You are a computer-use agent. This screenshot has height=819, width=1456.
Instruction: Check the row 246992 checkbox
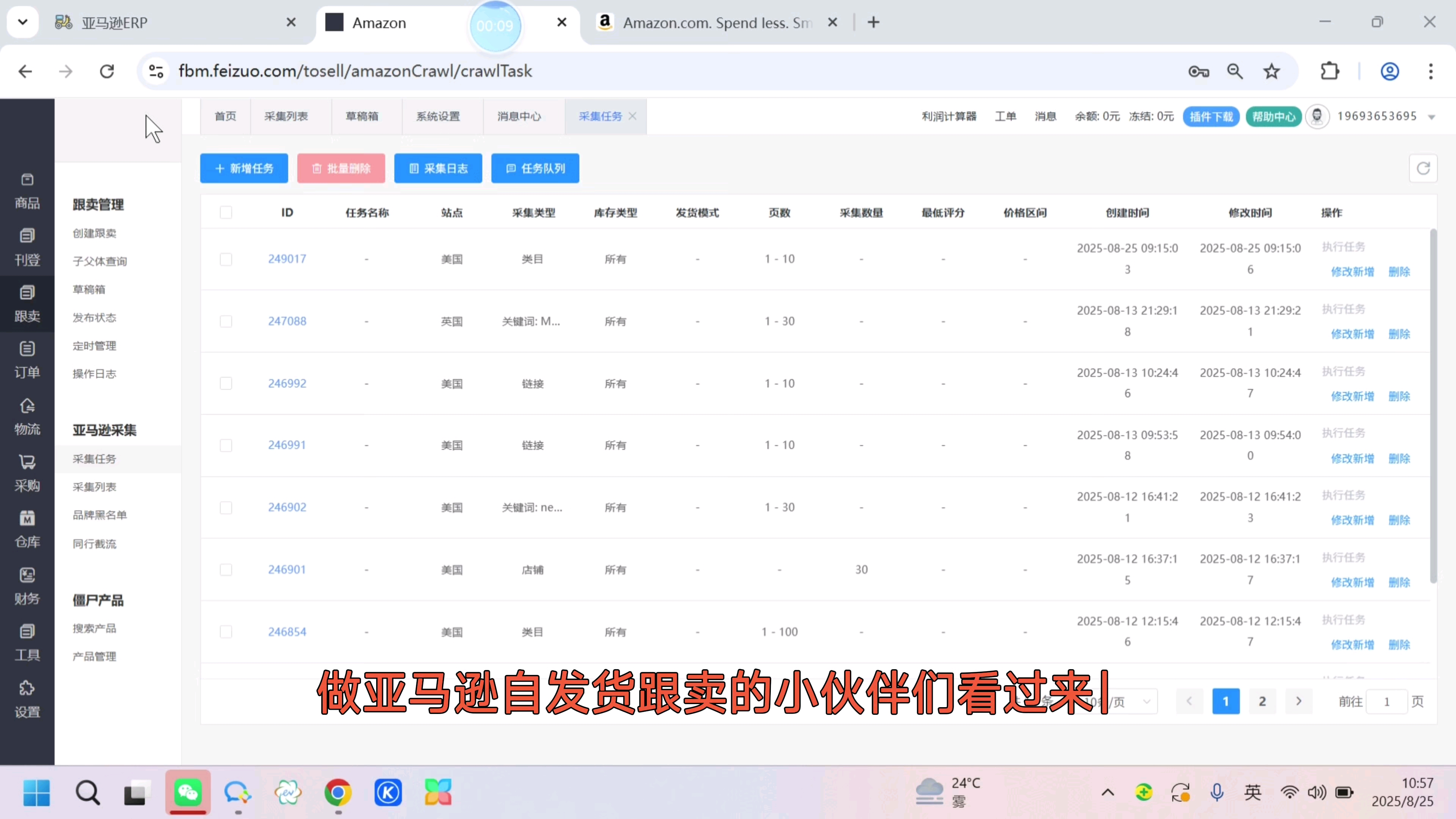coord(226,383)
